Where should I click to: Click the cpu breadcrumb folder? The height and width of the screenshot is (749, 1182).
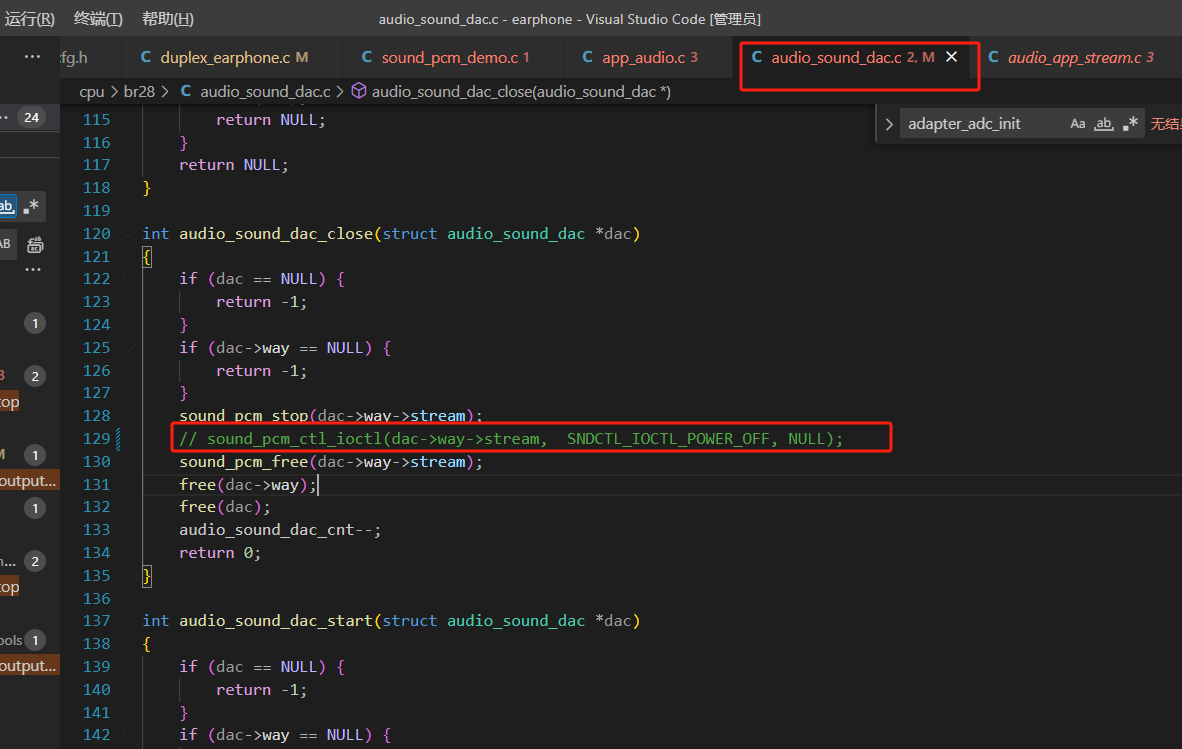click(x=92, y=91)
